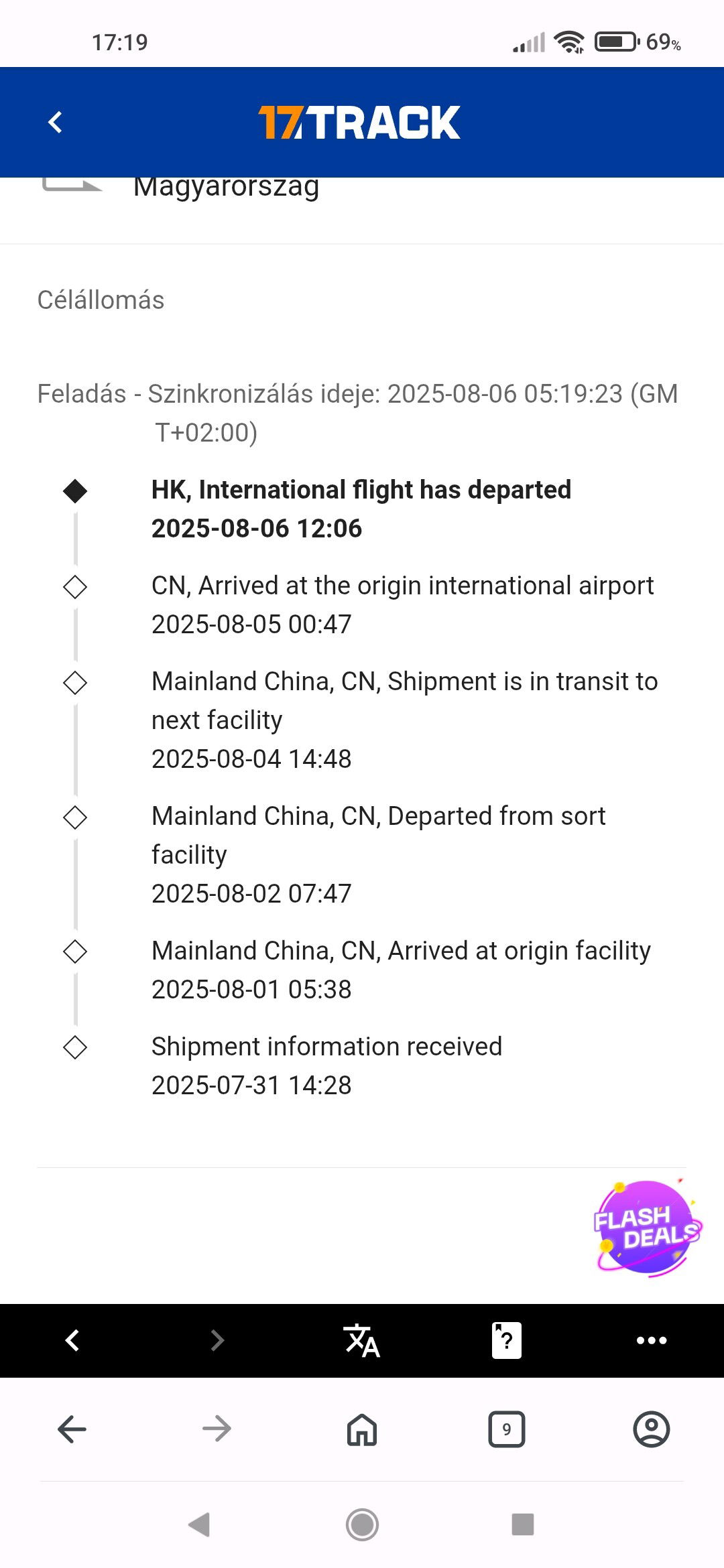This screenshot has height=1568, width=724.
Task: Tap the in-app browser back chevron
Action: pyautogui.click(x=72, y=1340)
